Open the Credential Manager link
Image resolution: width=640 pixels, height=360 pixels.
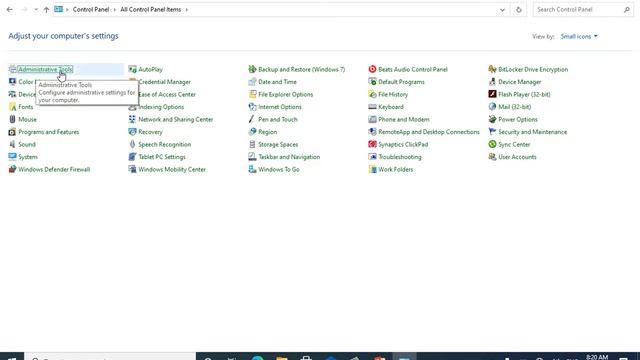pyautogui.click(x=164, y=82)
